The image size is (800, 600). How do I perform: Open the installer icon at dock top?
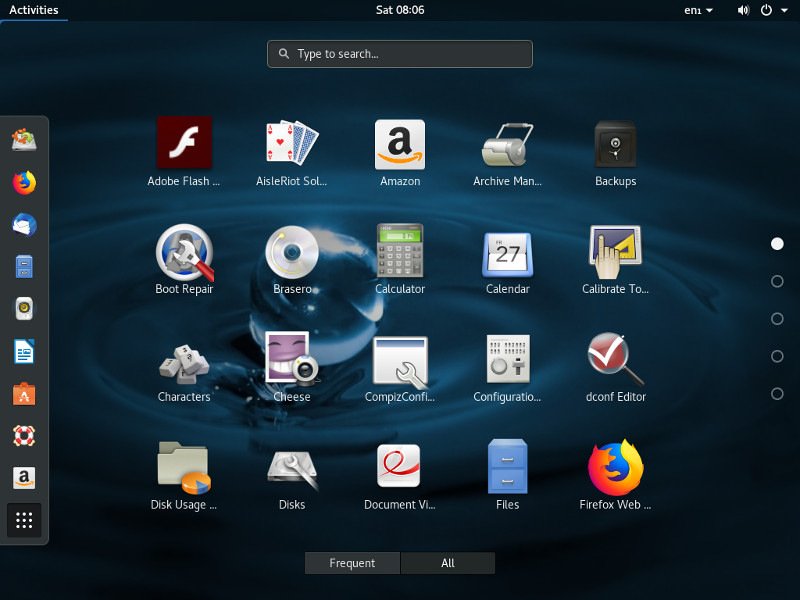(x=24, y=140)
